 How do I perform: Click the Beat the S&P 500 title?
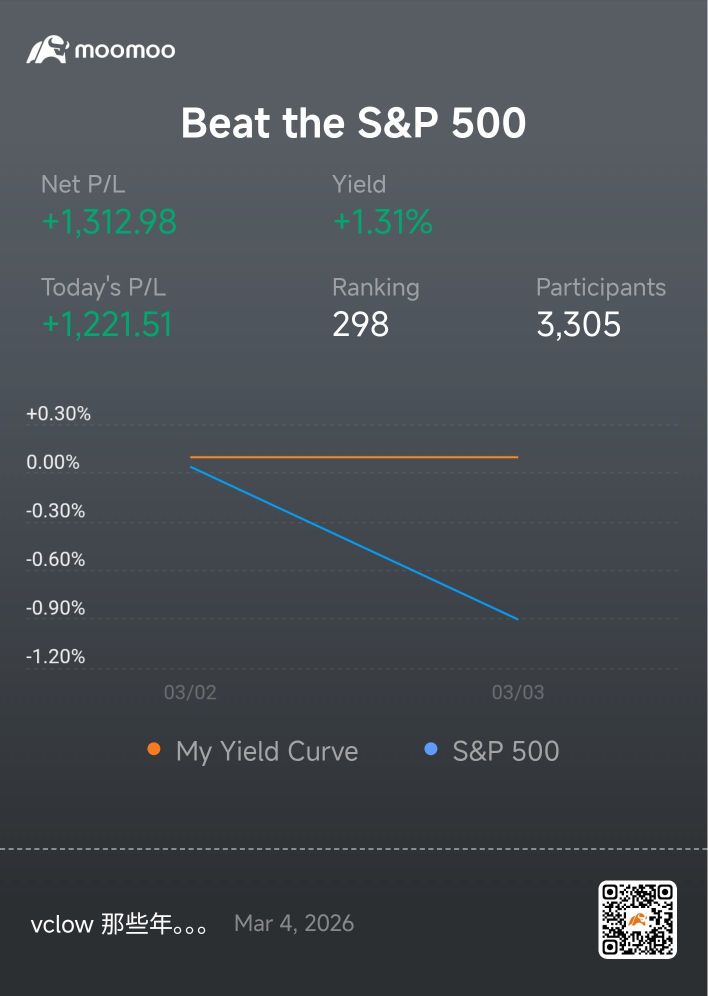[354, 123]
